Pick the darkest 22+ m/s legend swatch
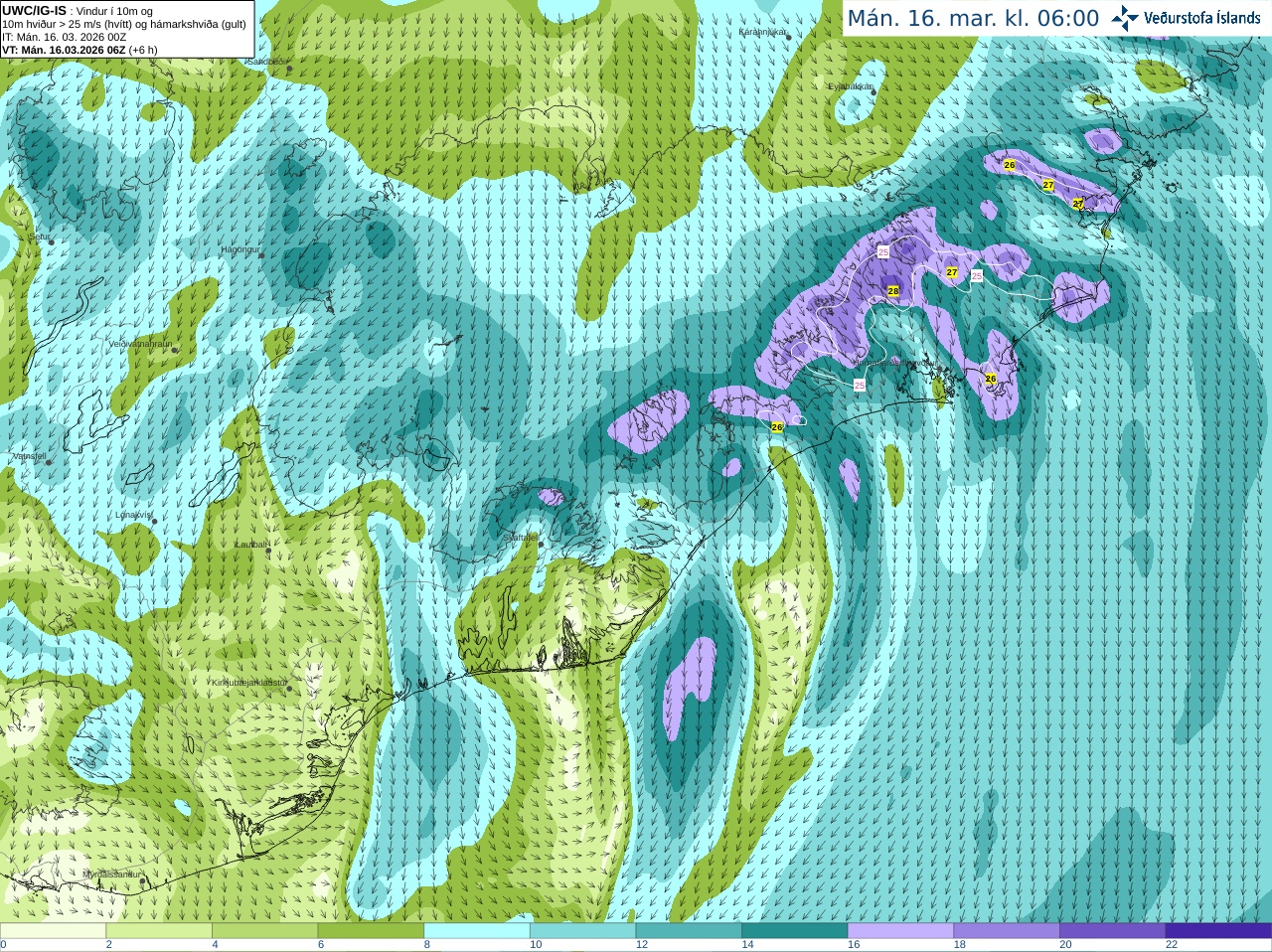The image size is (1272, 952). (1218, 931)
